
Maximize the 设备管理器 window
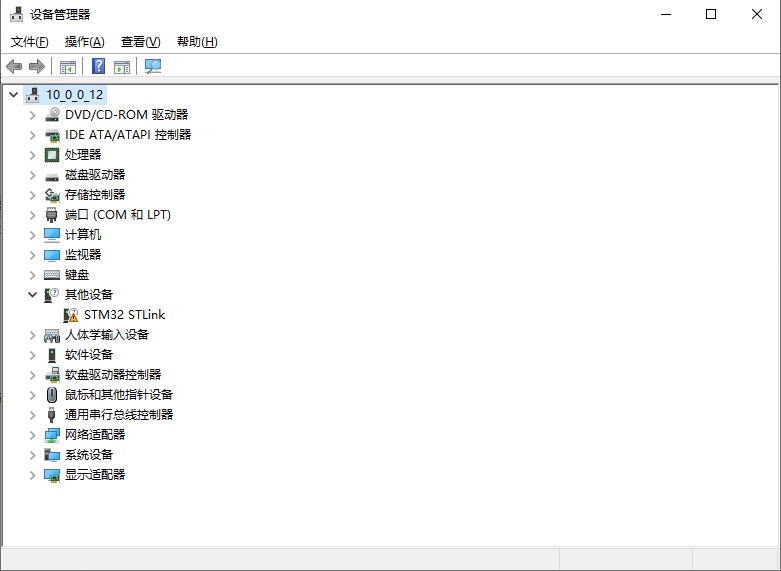pos(711,14)
